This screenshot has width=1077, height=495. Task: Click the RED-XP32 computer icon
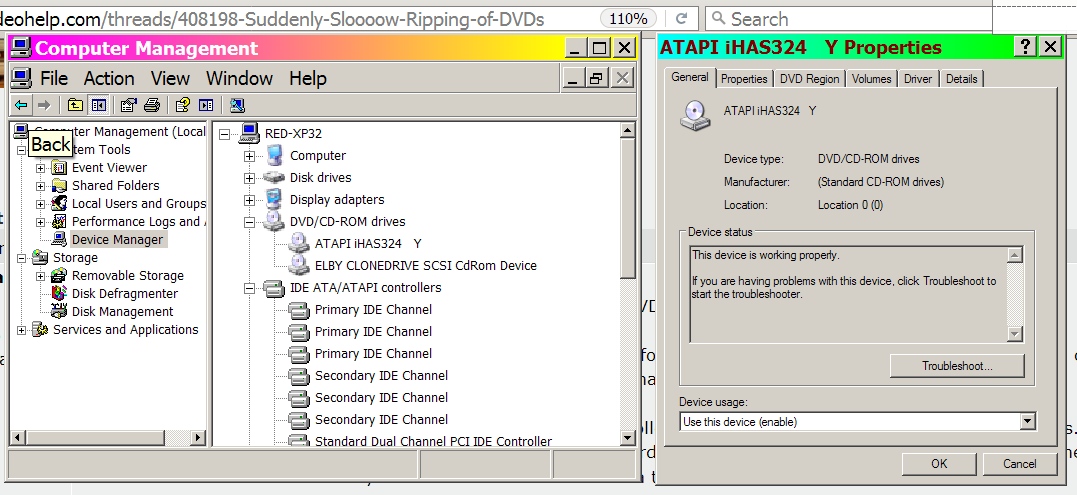(x=249, y=133)
